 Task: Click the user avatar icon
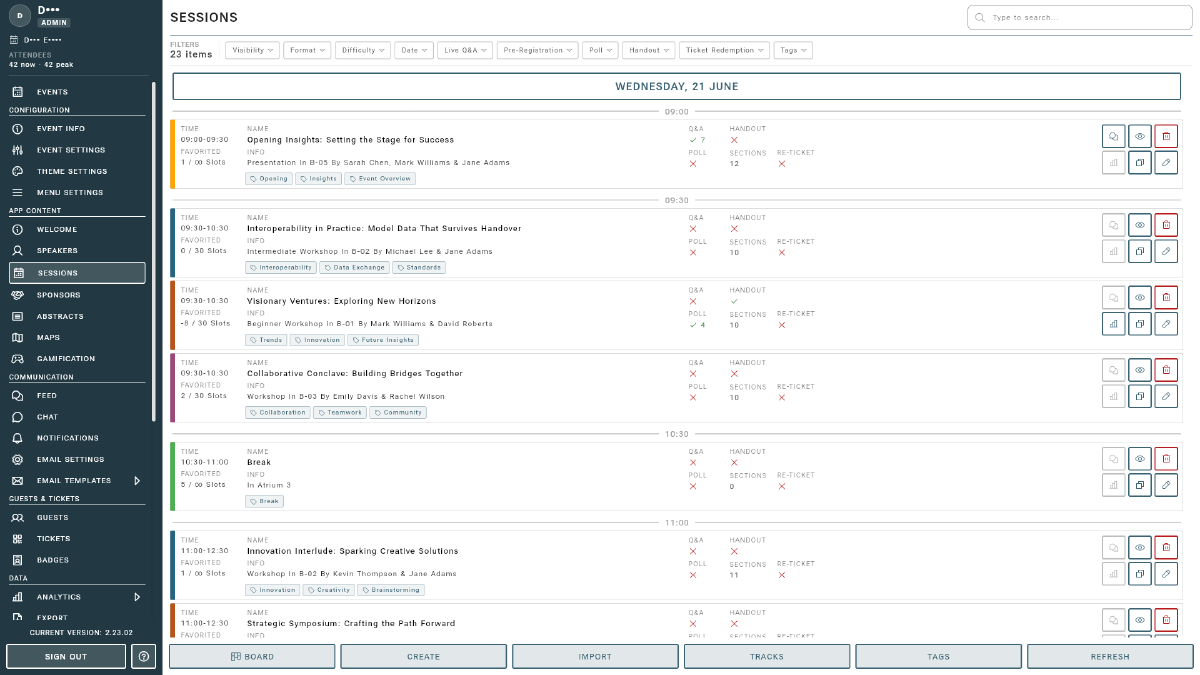tap(20, 15)
